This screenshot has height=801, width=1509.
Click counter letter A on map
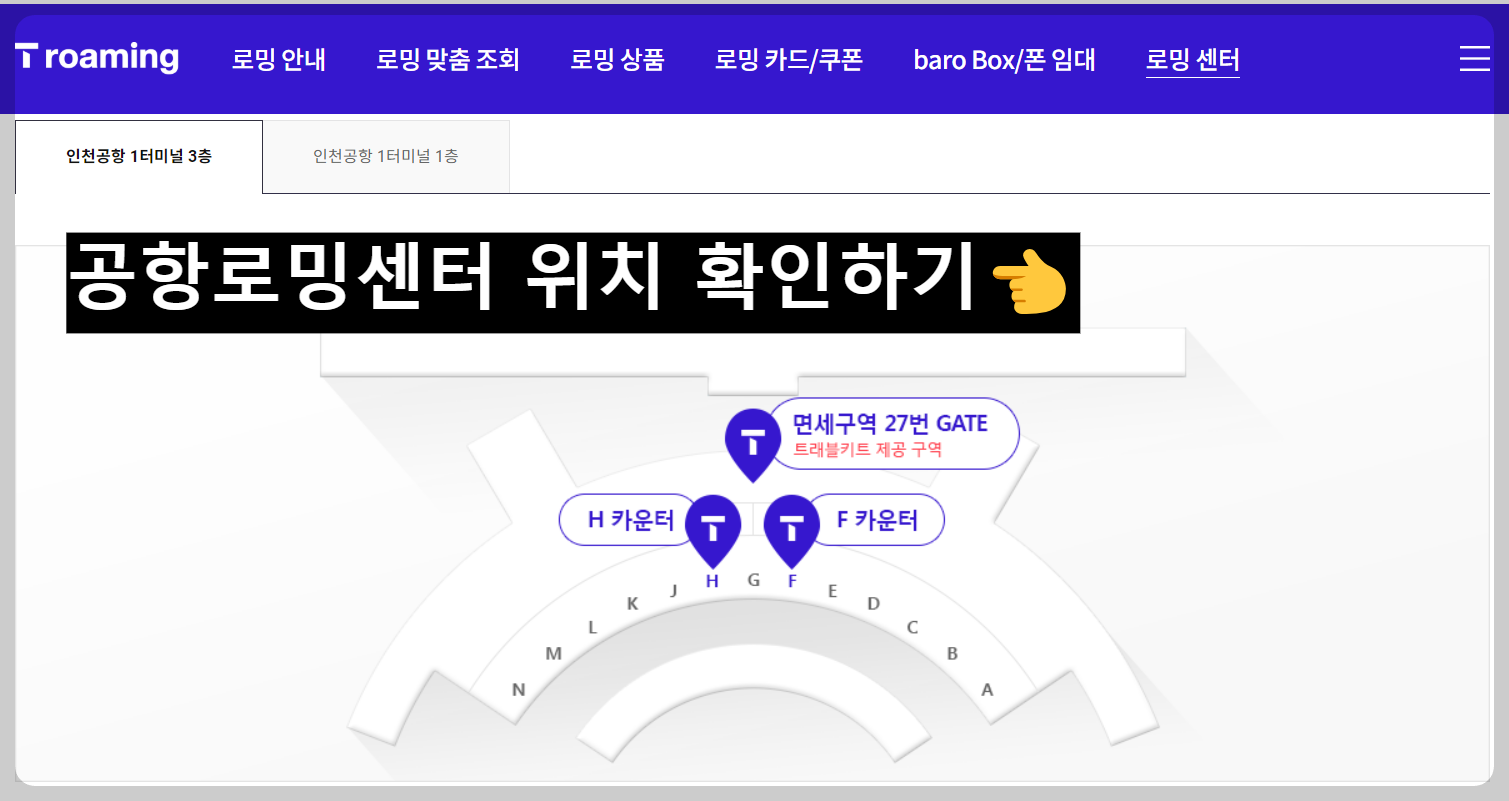(987, 689)
